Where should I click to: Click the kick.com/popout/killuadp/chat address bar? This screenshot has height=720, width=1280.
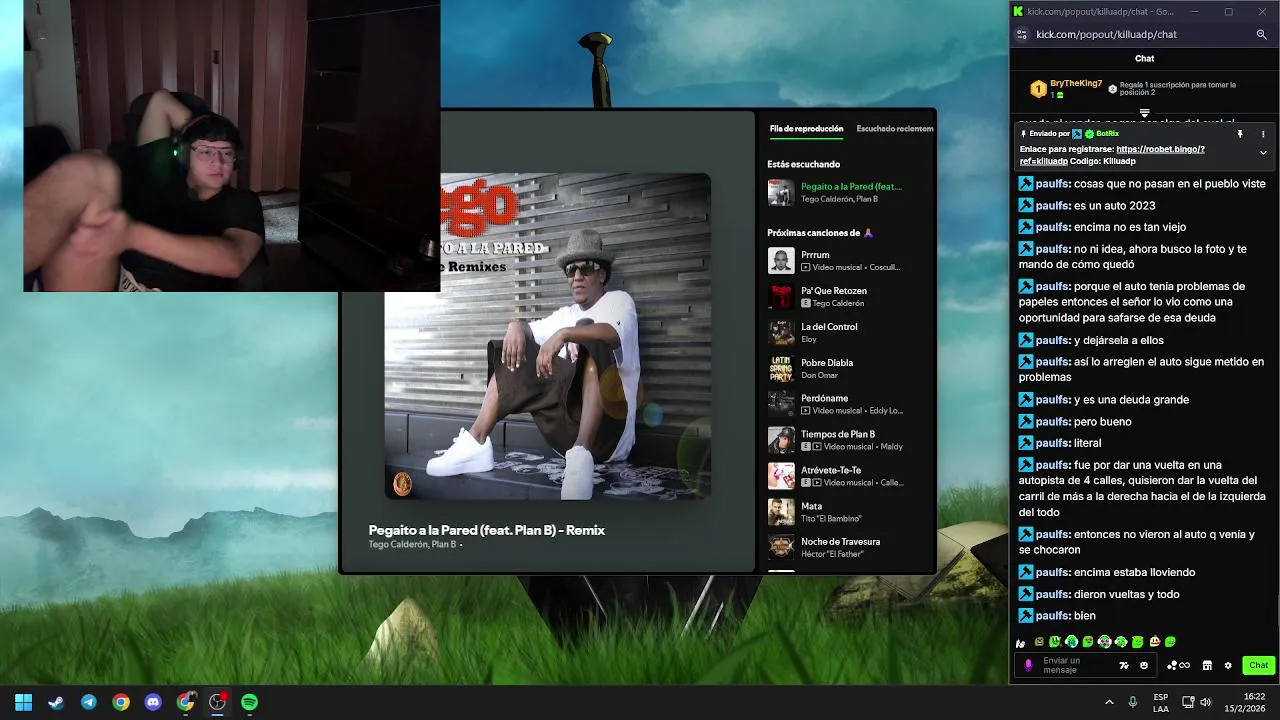[x=1106, y=34]
